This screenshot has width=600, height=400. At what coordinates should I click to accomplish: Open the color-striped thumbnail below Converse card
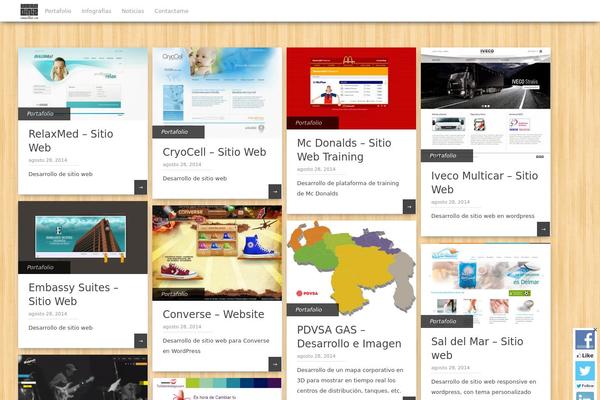pos(217,389)
